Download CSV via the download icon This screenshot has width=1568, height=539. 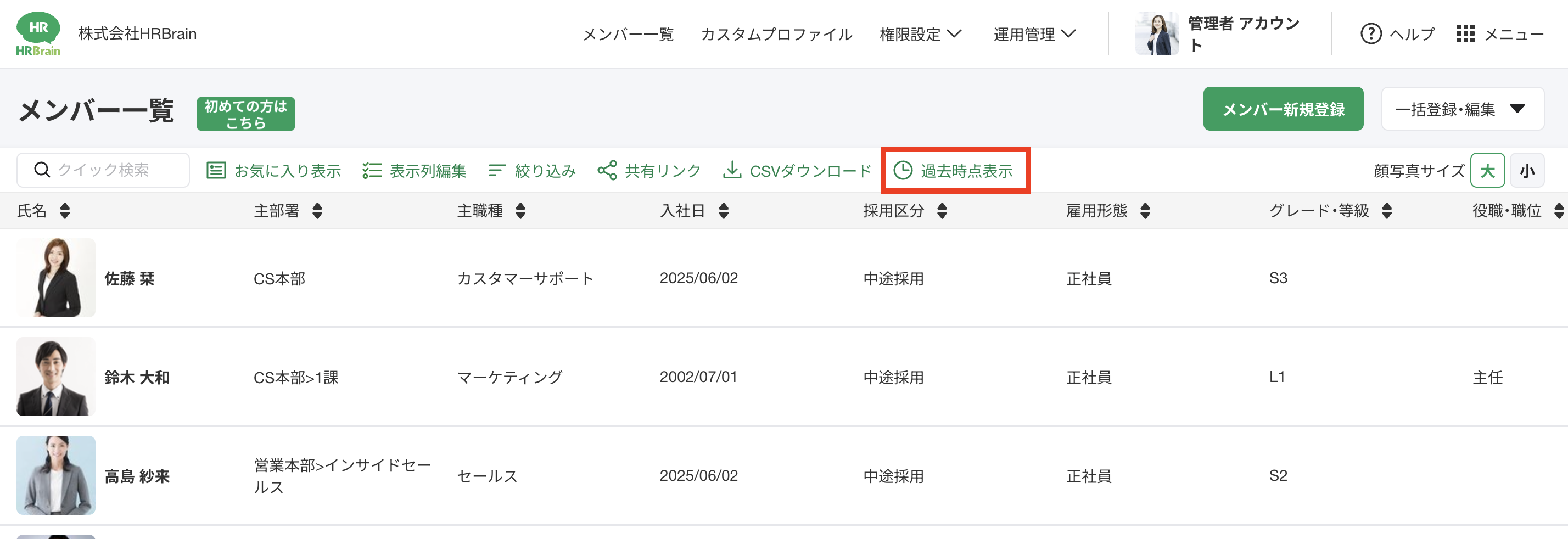[732, 170]
